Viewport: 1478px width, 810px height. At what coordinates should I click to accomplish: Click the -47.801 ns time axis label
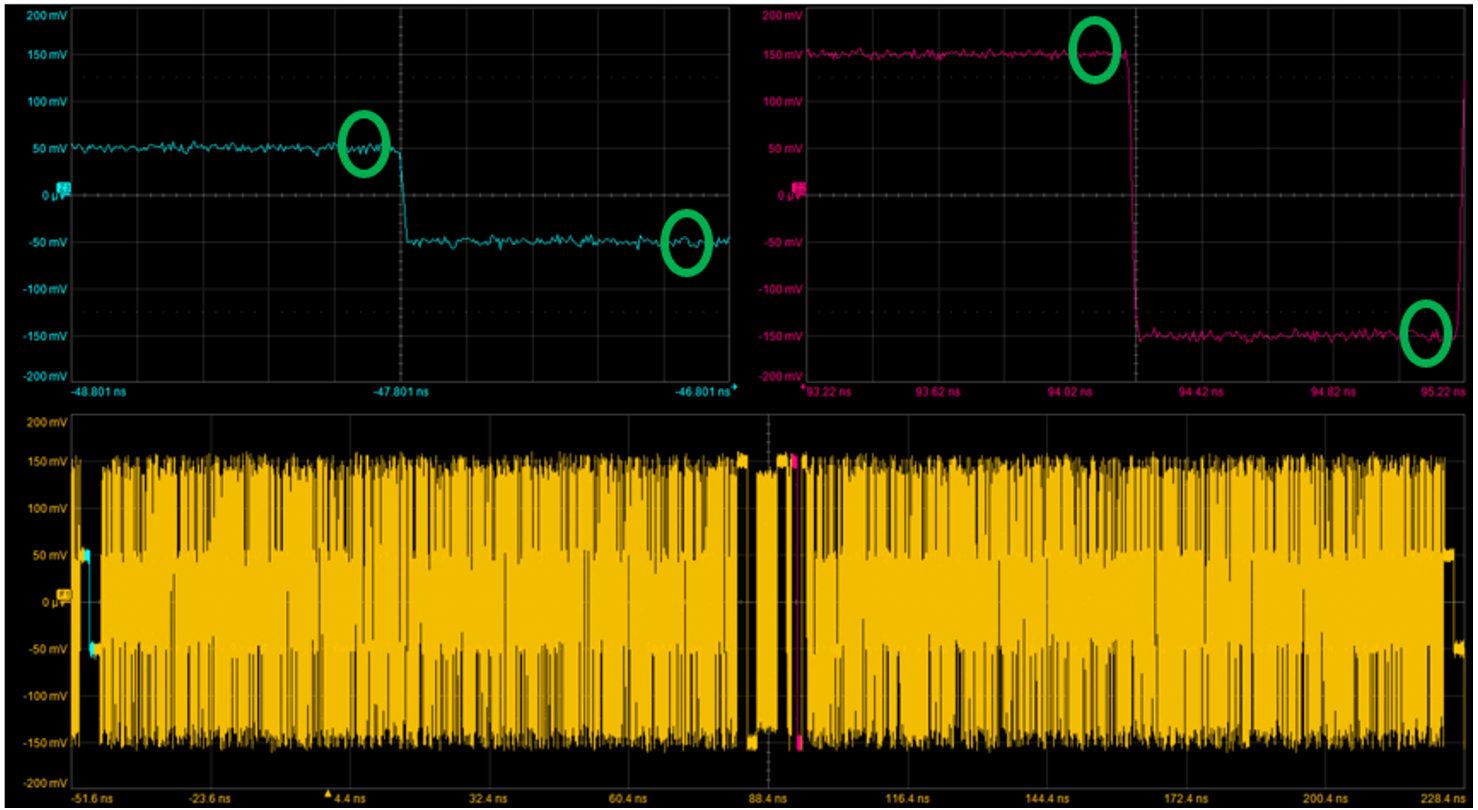400,393
